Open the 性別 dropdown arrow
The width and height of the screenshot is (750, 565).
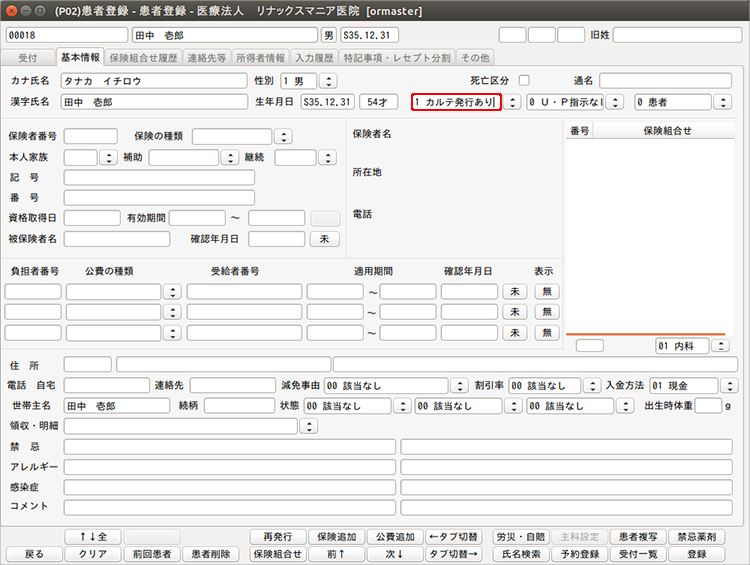tap(328, 81)
